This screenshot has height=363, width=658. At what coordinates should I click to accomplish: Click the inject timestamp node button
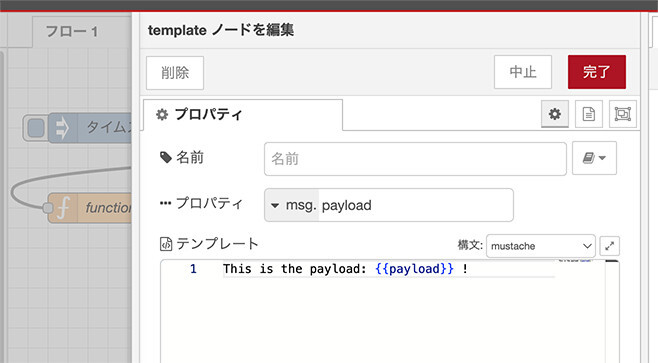point(36,128)
